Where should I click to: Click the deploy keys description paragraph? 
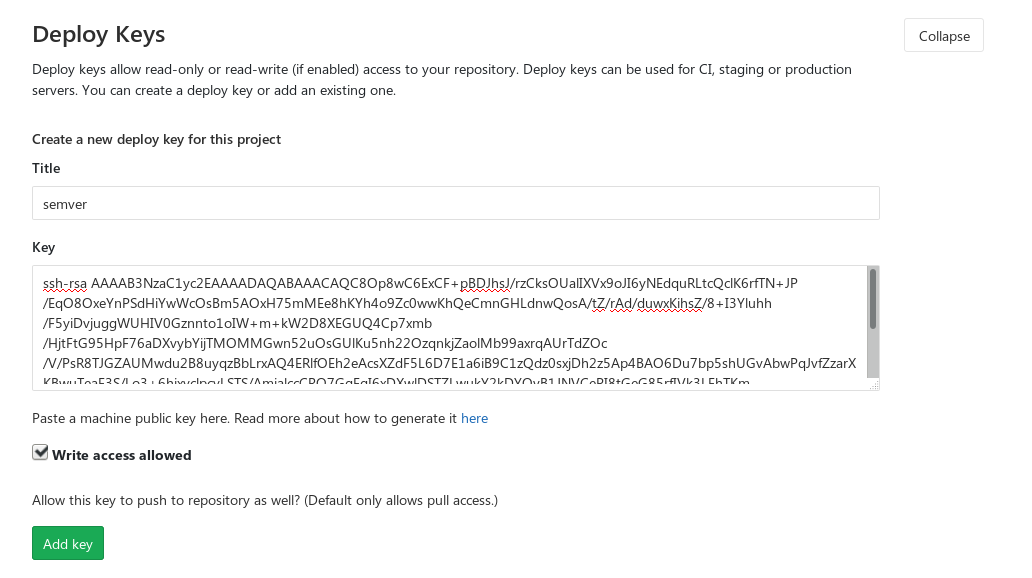440,79
